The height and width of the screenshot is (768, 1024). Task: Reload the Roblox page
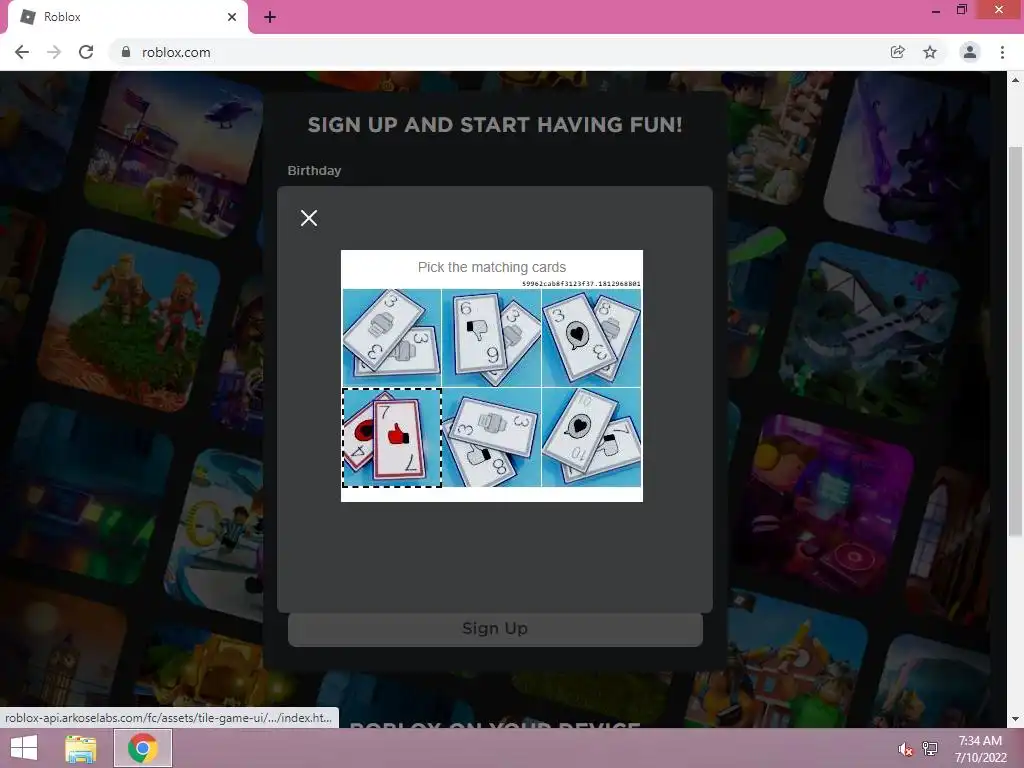point(86,52)
